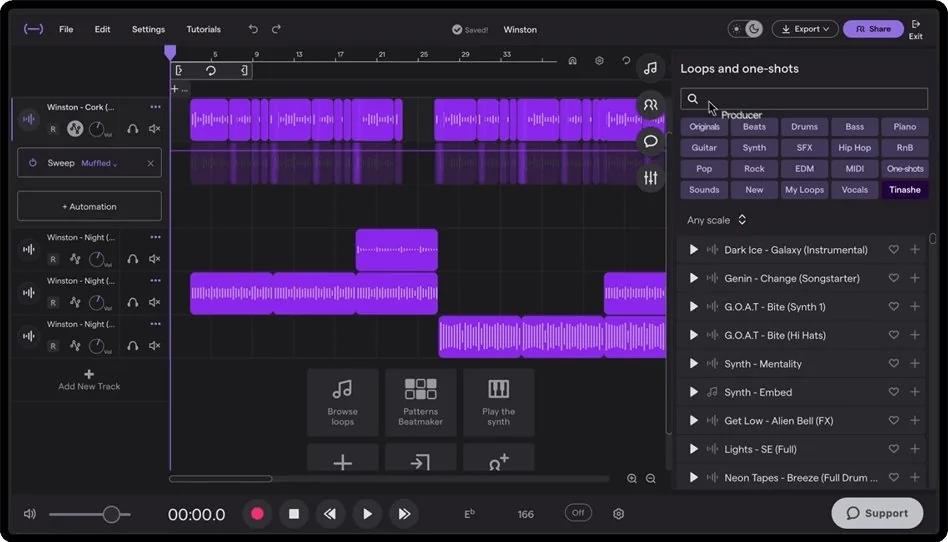Toggle the metronome Off switch
Screen dimensions: 948x542
(x=577, y=513)
